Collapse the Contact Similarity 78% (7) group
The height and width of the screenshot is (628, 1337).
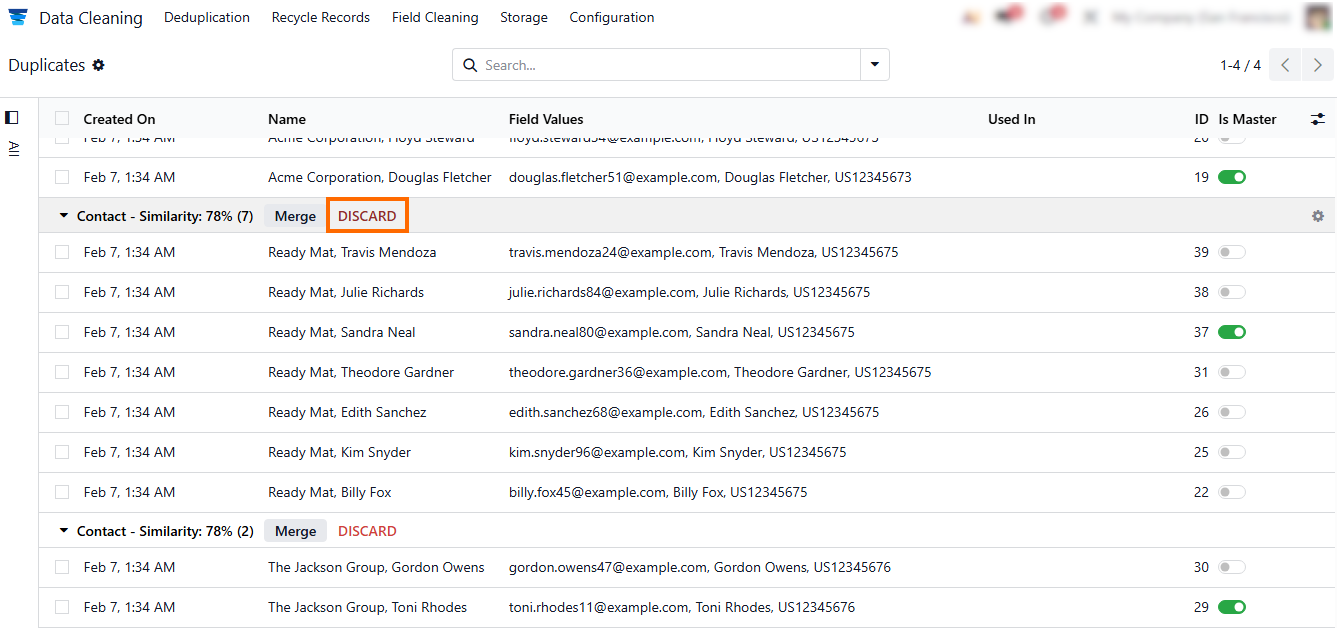coord(64,216)
